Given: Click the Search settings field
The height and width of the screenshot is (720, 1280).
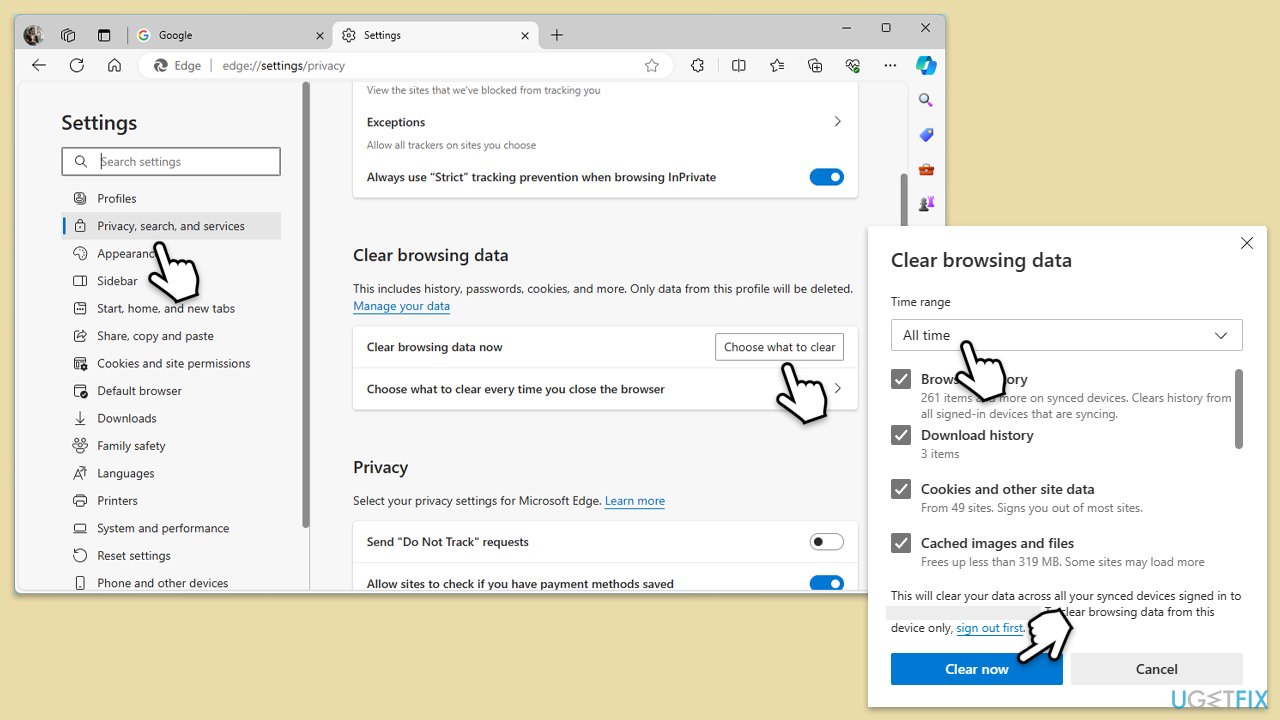Looking at the screenshot, I should pyautogui.click(x=171, y=162).
